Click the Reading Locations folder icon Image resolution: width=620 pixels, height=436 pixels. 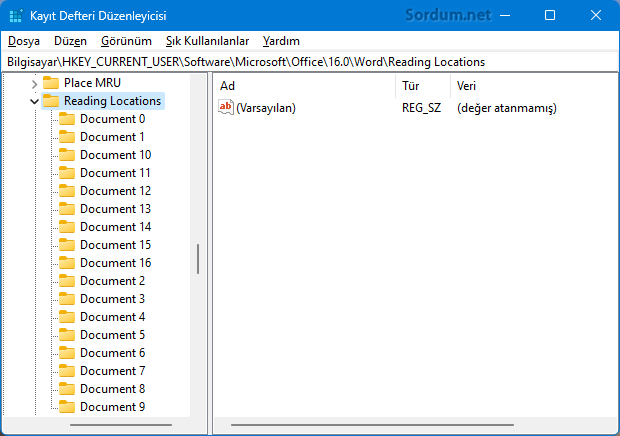point(51,101)
